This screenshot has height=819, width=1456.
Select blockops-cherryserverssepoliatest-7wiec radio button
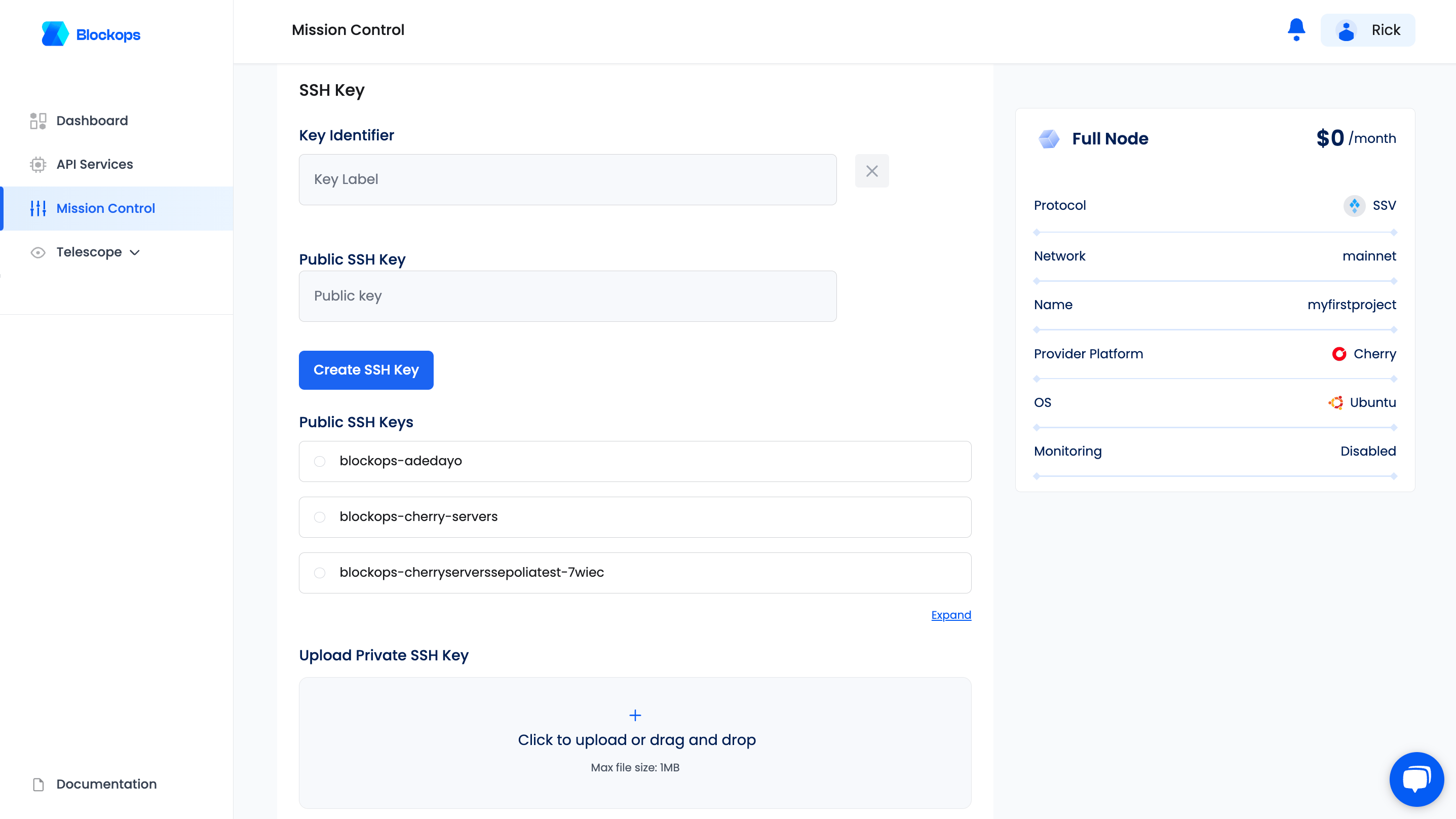point(320,573)
